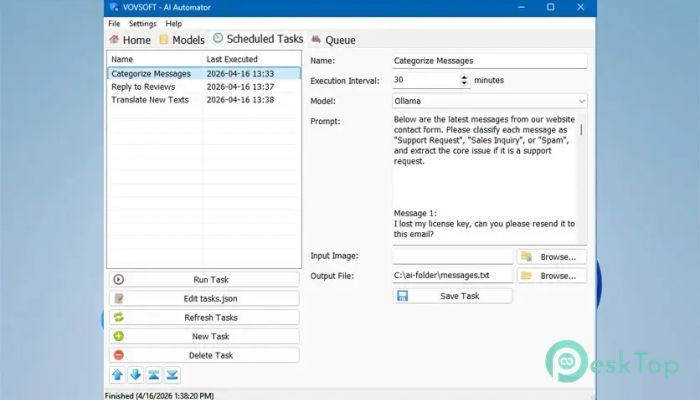The image size is (700, 400).
Task: Open Edit tasks.json button
Action: pos(204,298)
